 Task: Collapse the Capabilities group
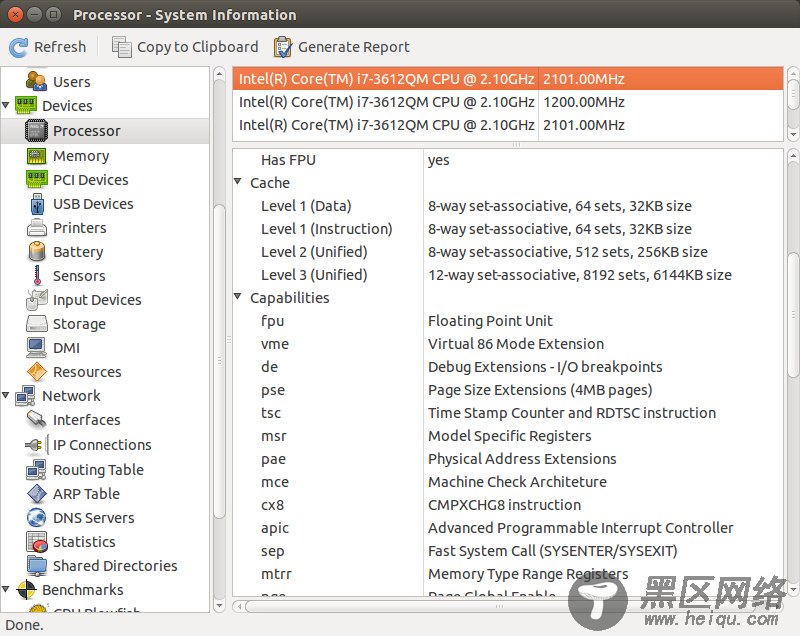point(238,296)
